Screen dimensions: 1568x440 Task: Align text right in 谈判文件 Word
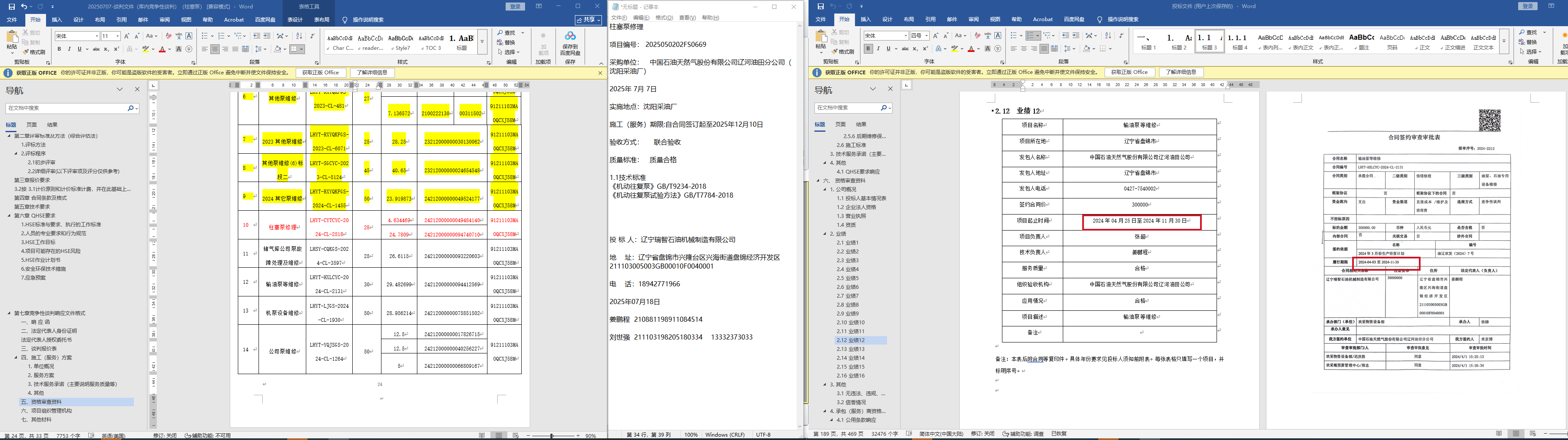[225, 49]
